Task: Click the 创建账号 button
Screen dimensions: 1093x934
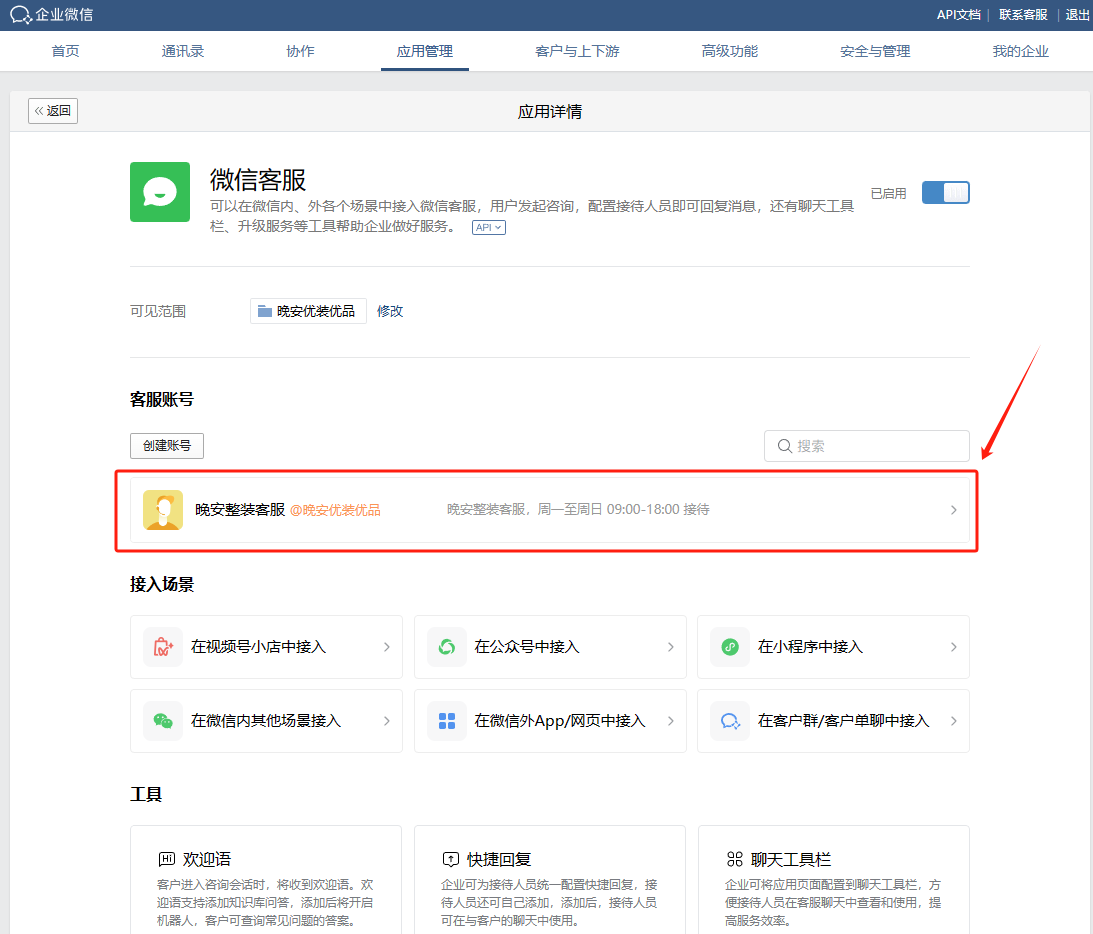Action: (x=167, y=446)
